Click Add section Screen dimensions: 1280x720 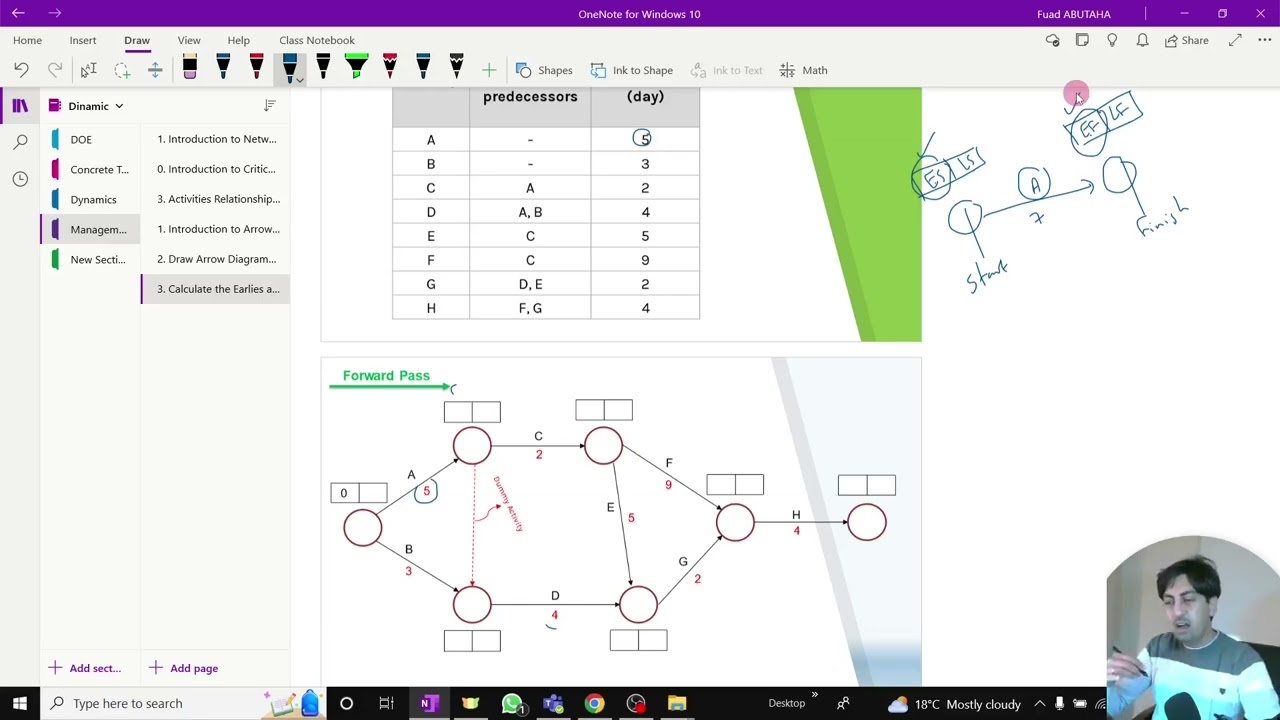(85, 668)
